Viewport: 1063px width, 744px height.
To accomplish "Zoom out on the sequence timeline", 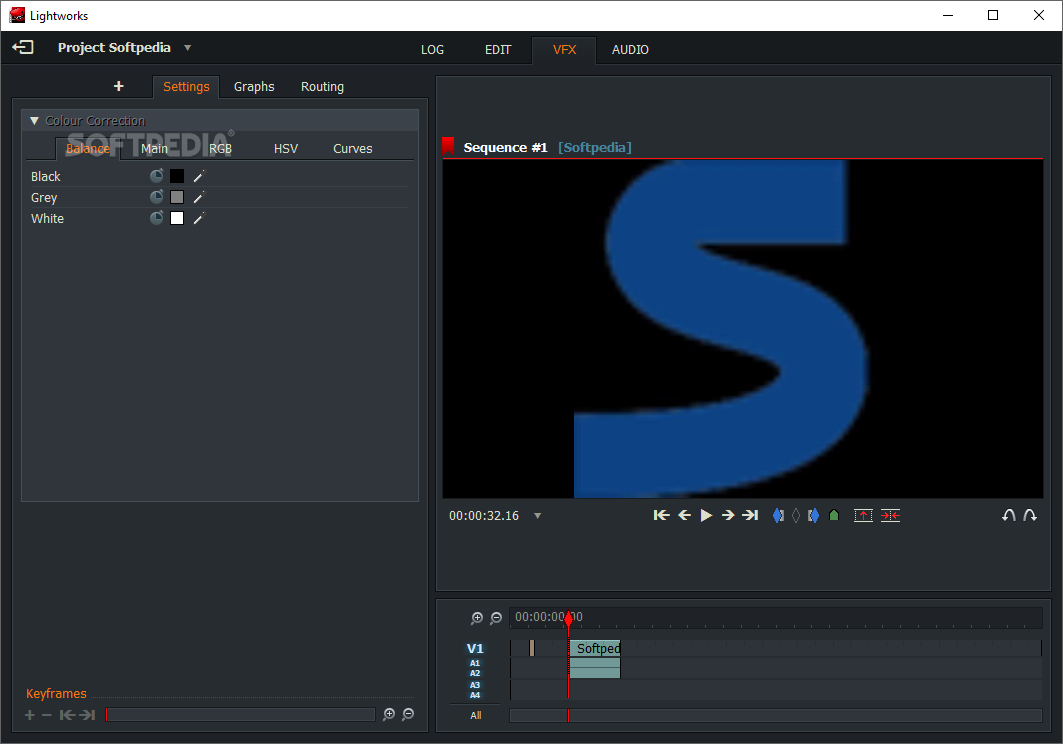I will (x=496, y=618).
